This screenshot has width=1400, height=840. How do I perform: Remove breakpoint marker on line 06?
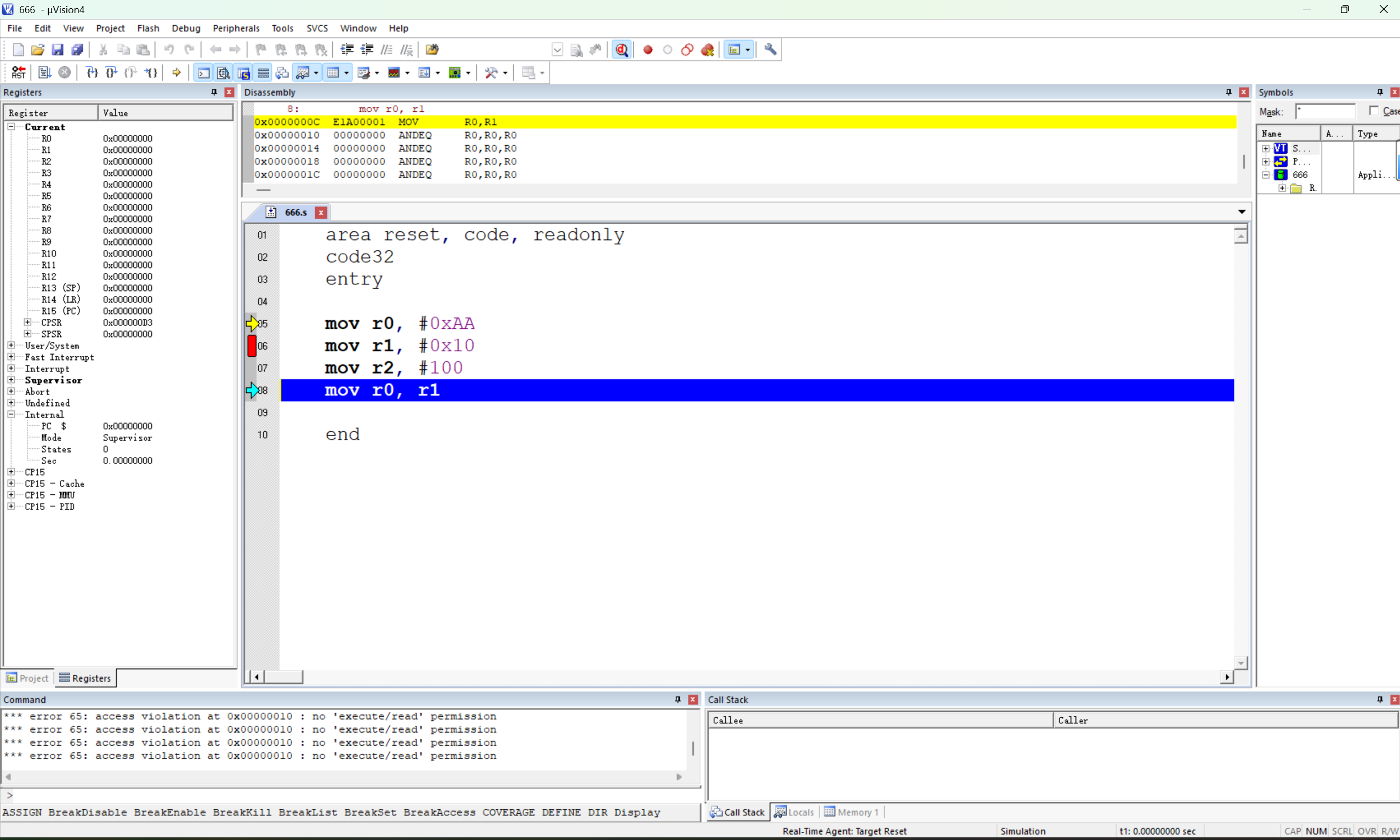pos(252,346)
